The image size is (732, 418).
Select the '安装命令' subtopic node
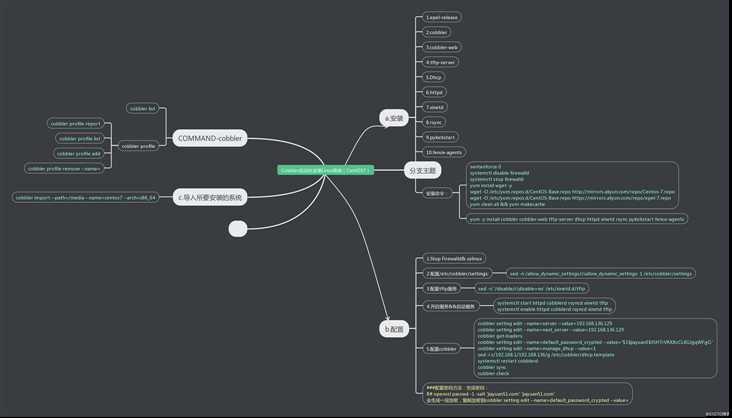click(x=435, y=192)
